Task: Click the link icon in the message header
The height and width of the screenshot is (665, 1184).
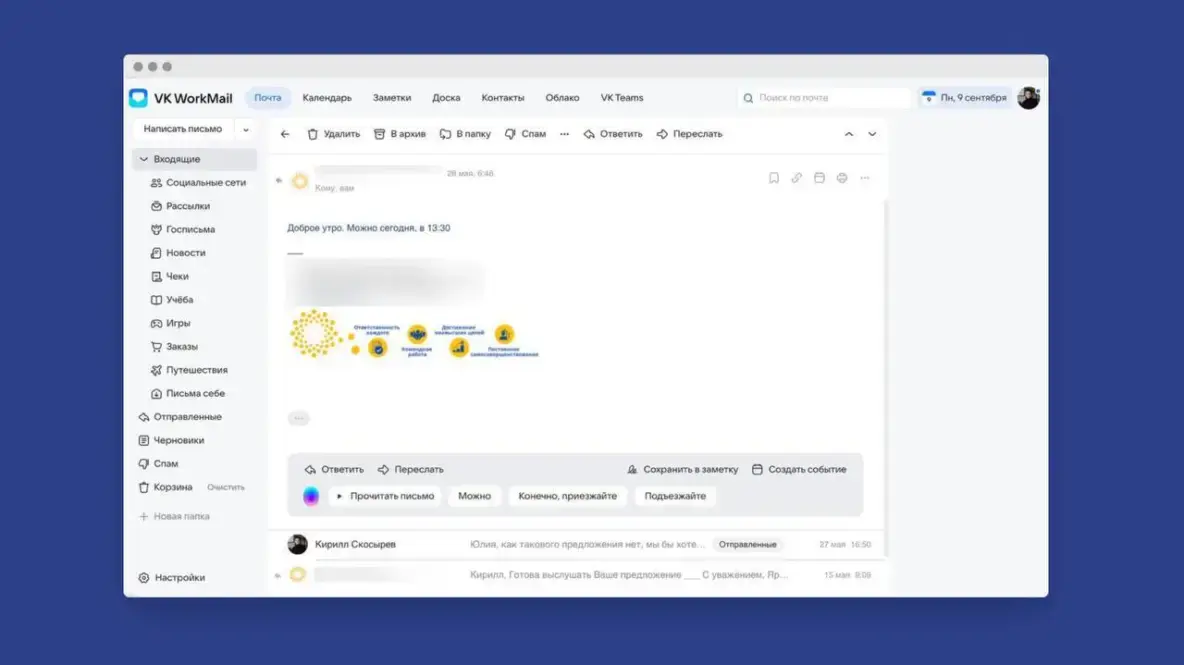Action: (x=796, y=178)
